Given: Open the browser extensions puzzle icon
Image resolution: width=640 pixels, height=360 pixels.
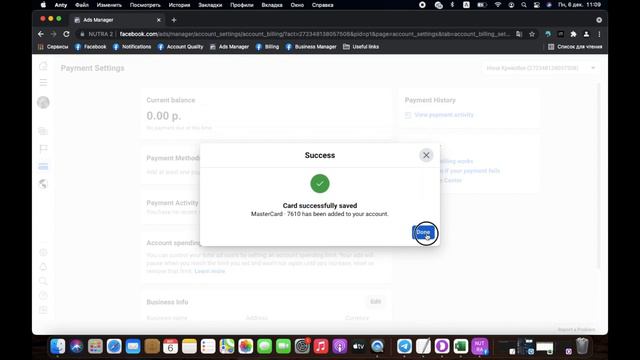Looking at the screenshot, I should click(x=573, y=34).
